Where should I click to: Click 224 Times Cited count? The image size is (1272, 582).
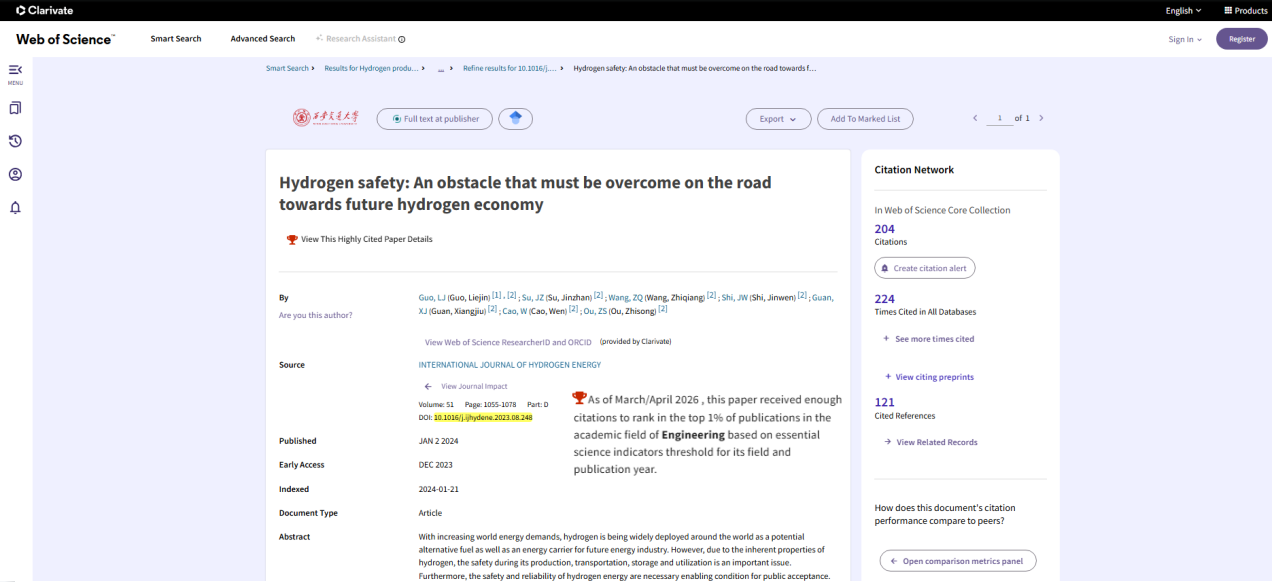[884, 299]
